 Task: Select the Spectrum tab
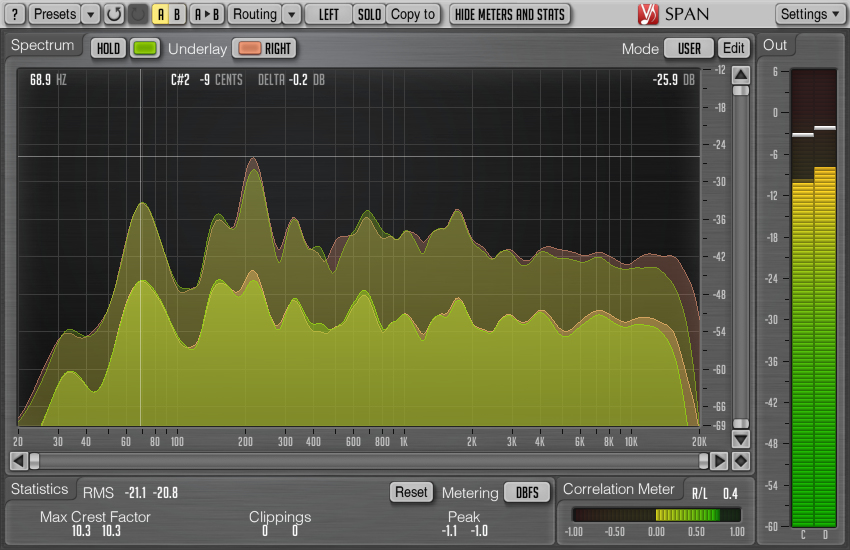coord(42,46)
